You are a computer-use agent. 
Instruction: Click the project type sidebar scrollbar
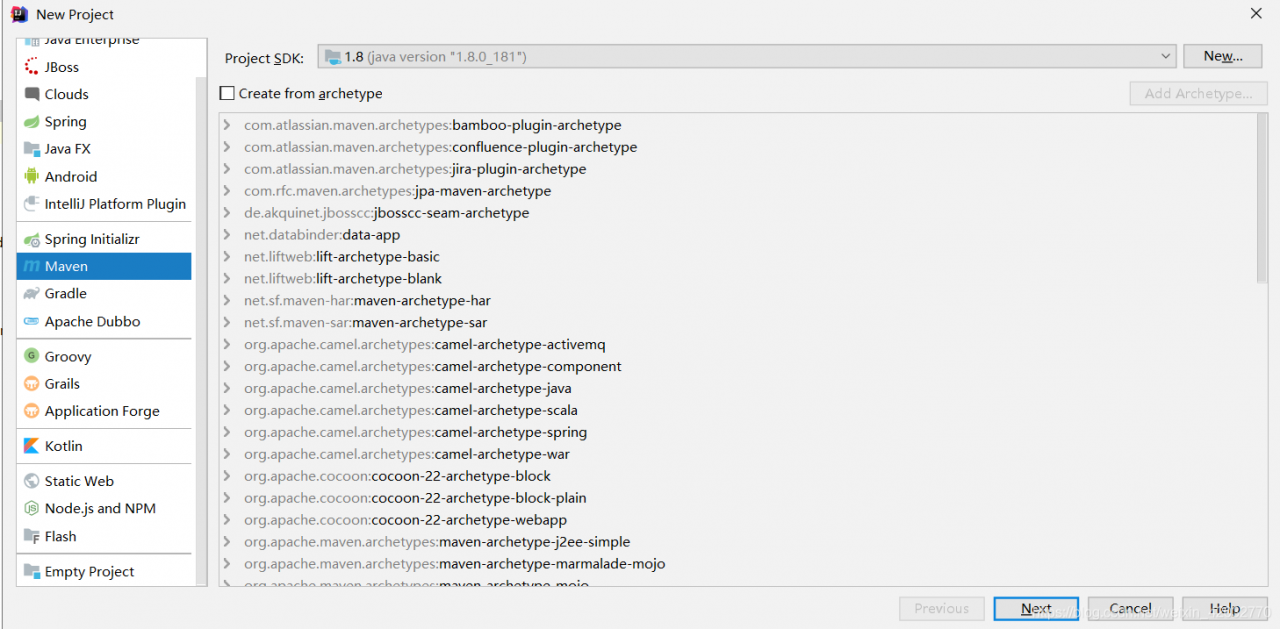(200, 330)
